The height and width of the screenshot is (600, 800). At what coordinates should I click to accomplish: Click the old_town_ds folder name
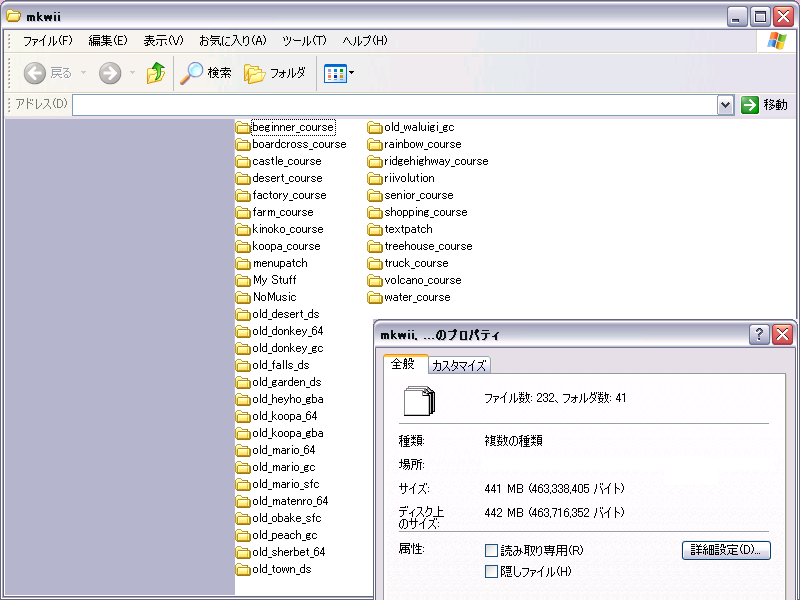pos(282,569)
